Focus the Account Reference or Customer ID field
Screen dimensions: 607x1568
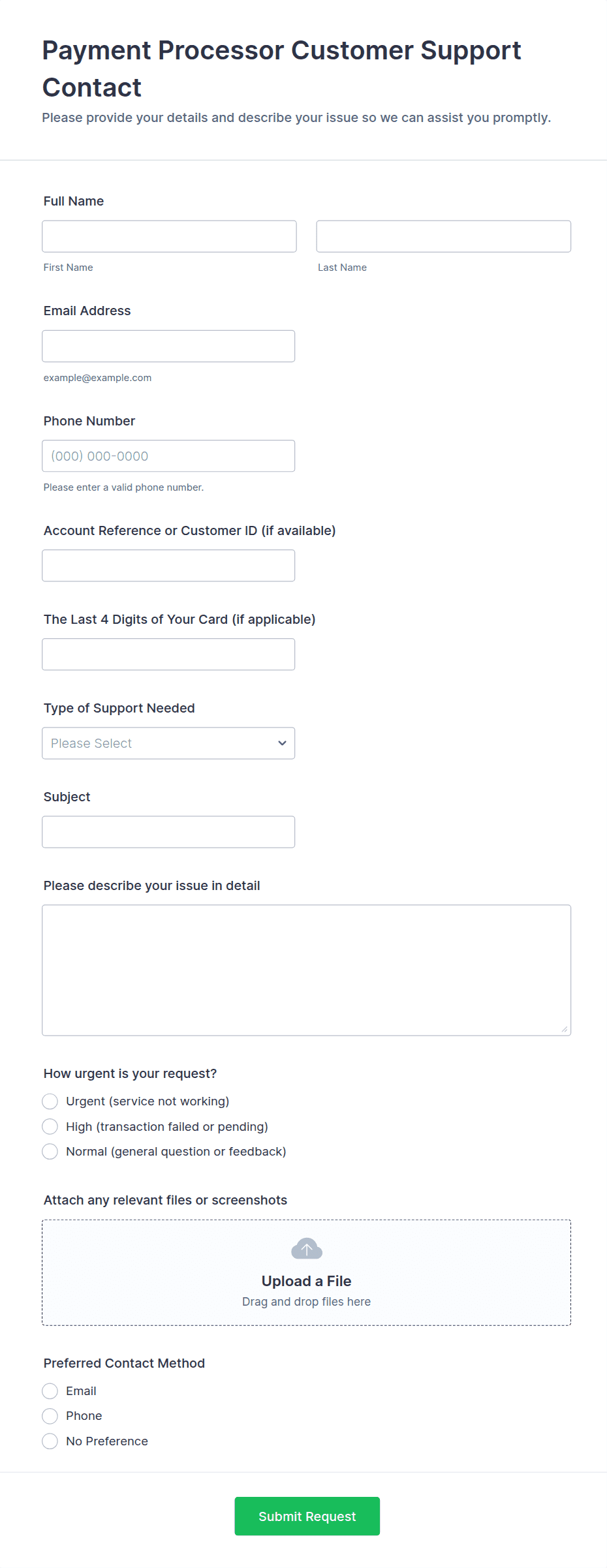[x=168, y=566]
